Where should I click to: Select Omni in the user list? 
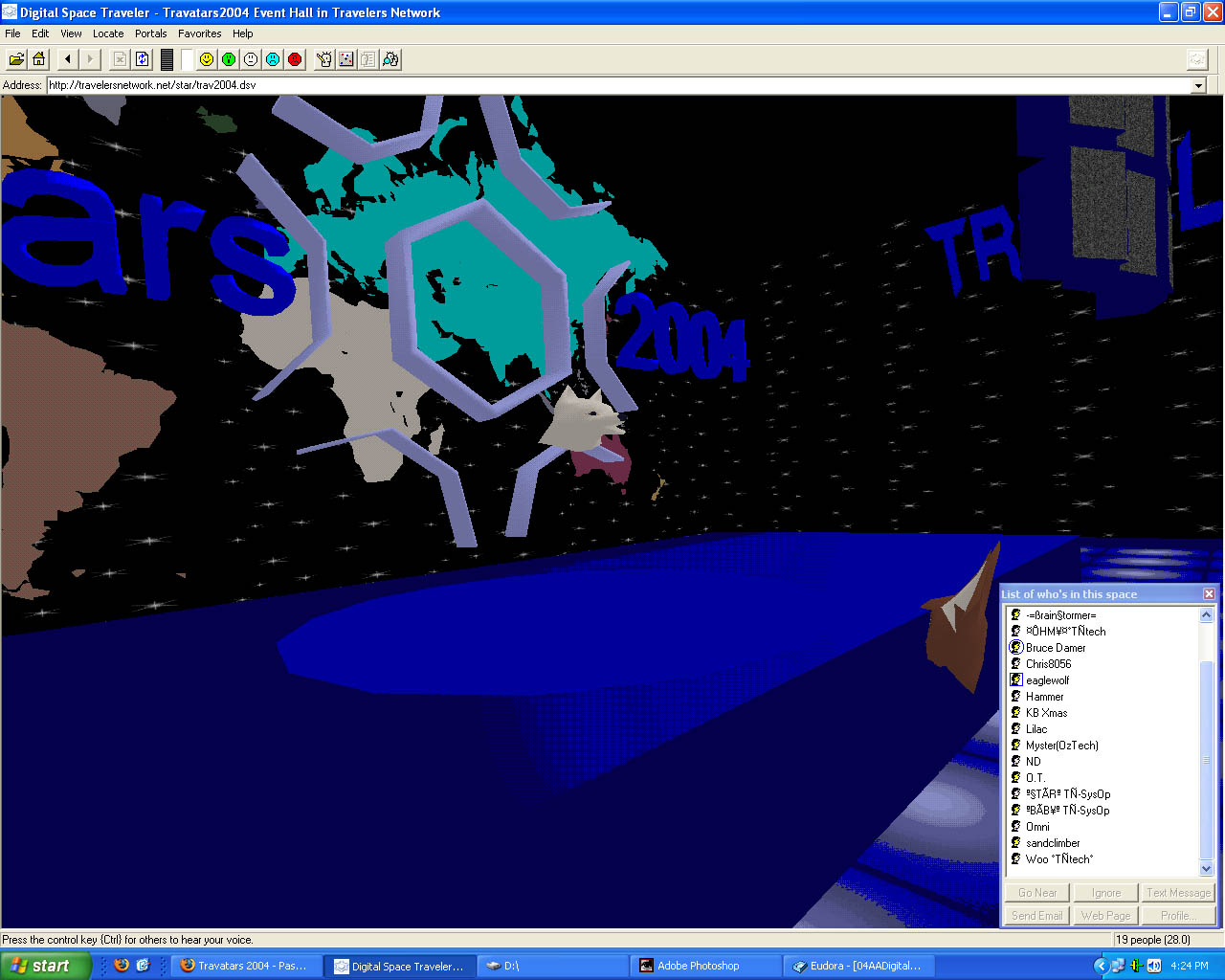(x=1037, y=827)
